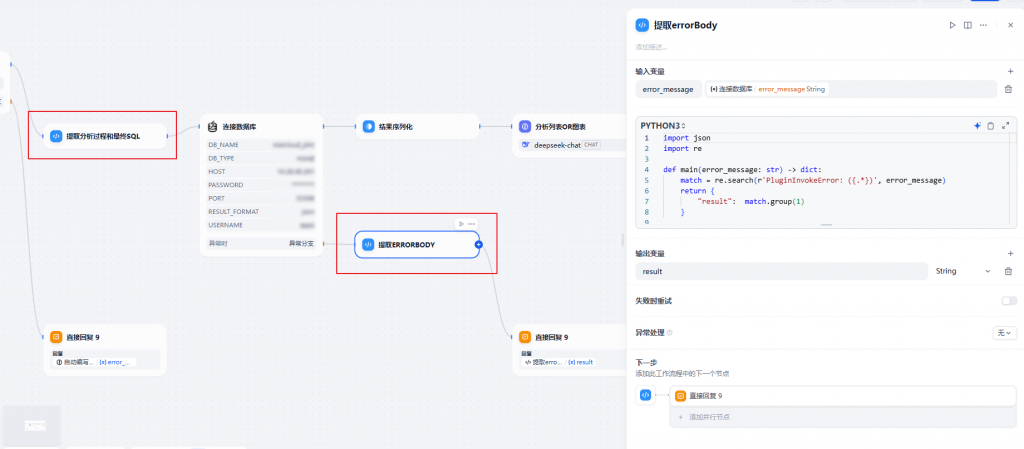This screenshot has height=449, width=1024.
Task: Open the three-dot more menu in panel header
Action: tap(984, 25)
